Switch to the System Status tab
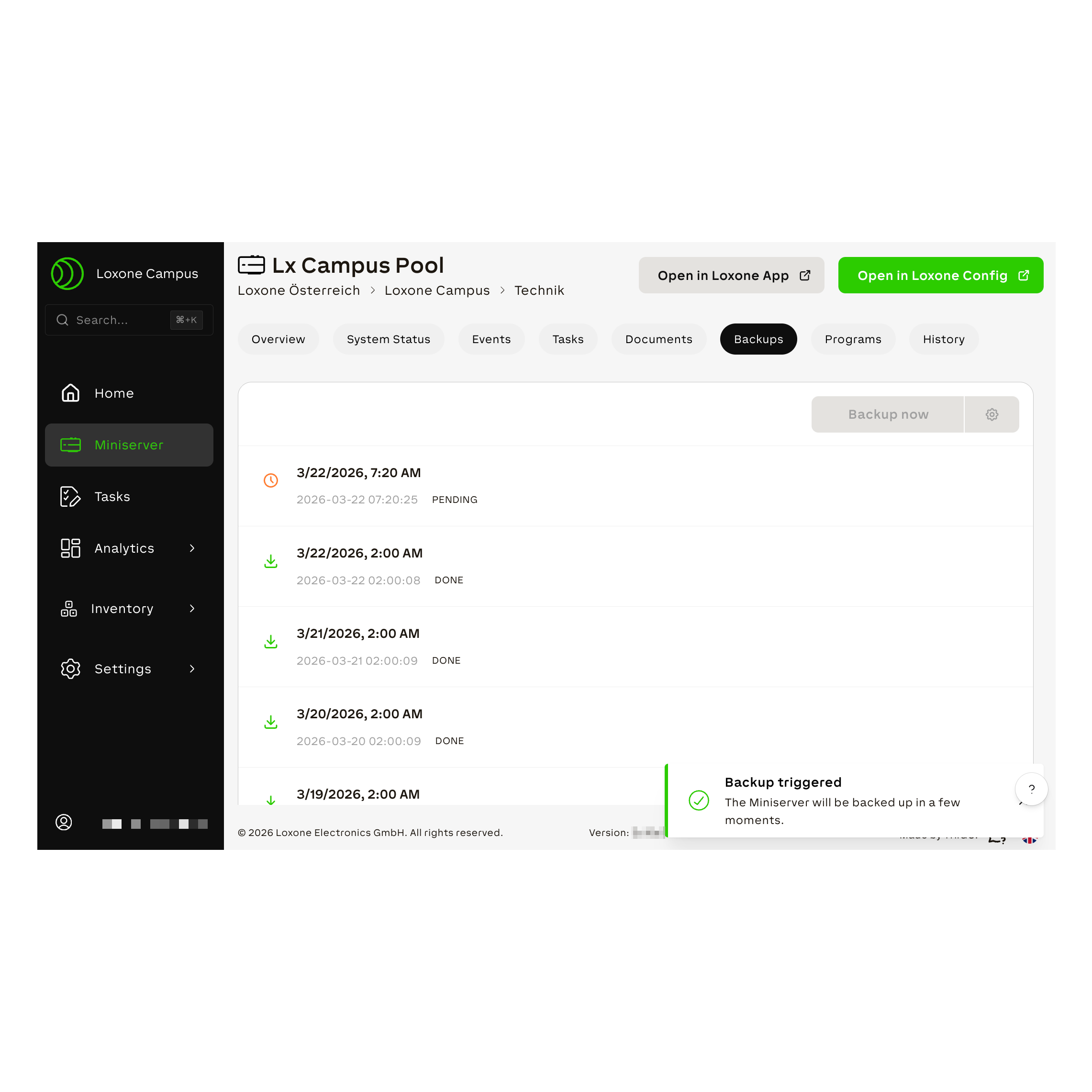 coord(388,339)
